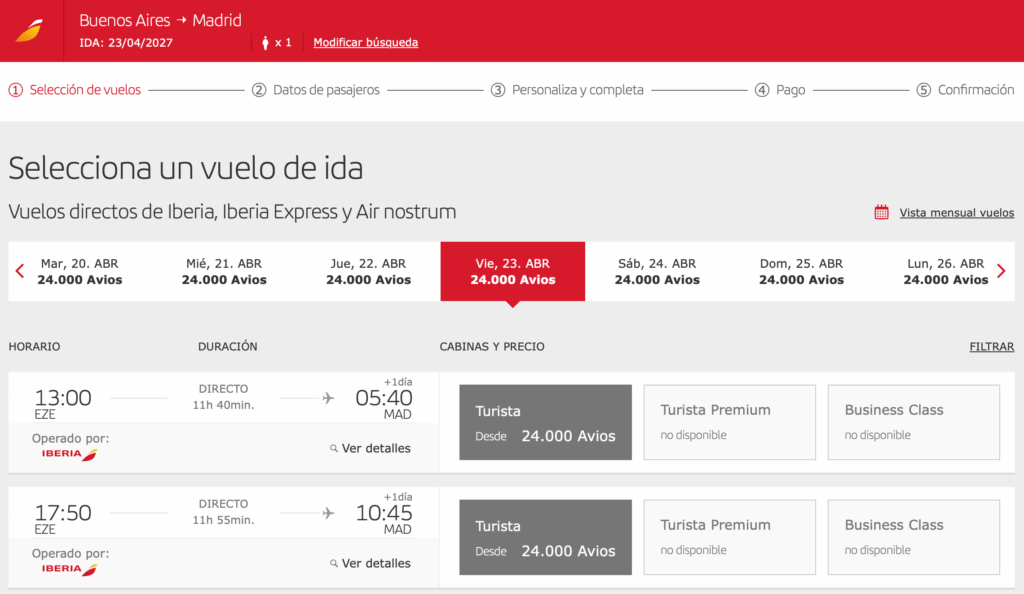Image resolution: width=1024 pixels, height=594 pixels.
Task: Click step 5 Confirmación
Action: (965, 90)
